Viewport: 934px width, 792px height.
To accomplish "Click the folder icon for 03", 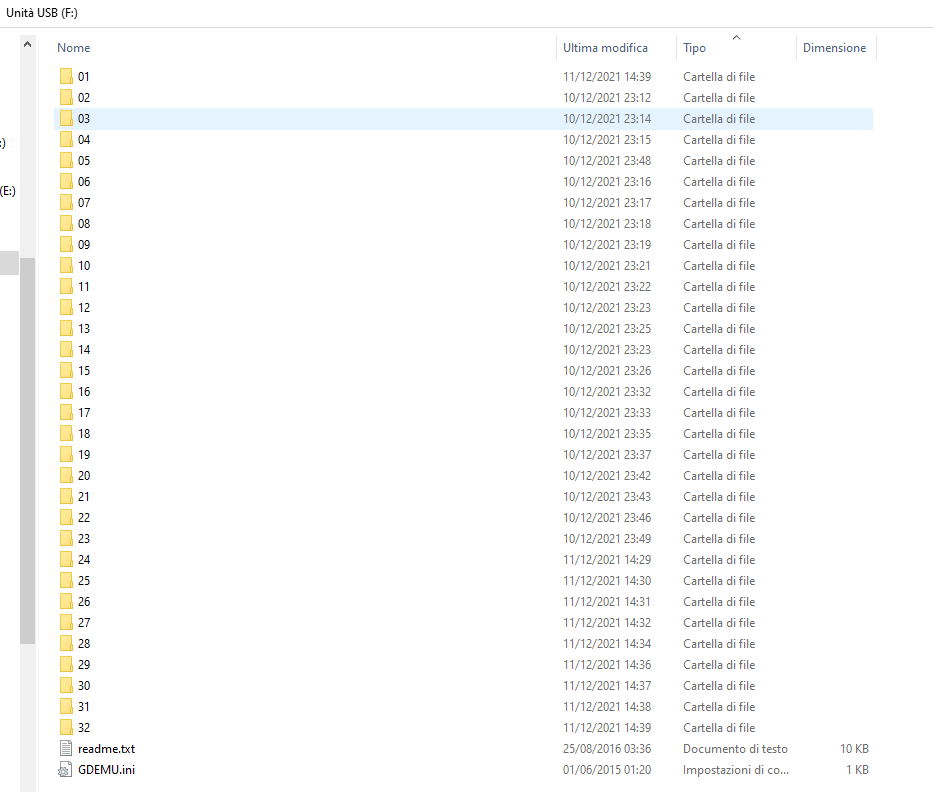I will pyautogui.click(x=66, y=119).
